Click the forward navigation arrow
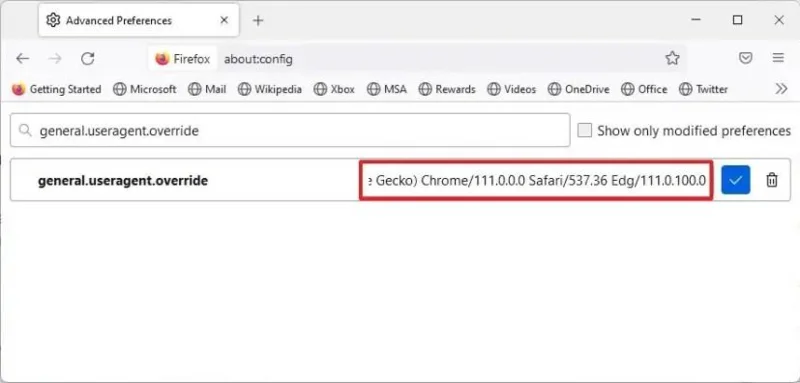The width and height of the screenshot is (800, 383). coord(55,59)
